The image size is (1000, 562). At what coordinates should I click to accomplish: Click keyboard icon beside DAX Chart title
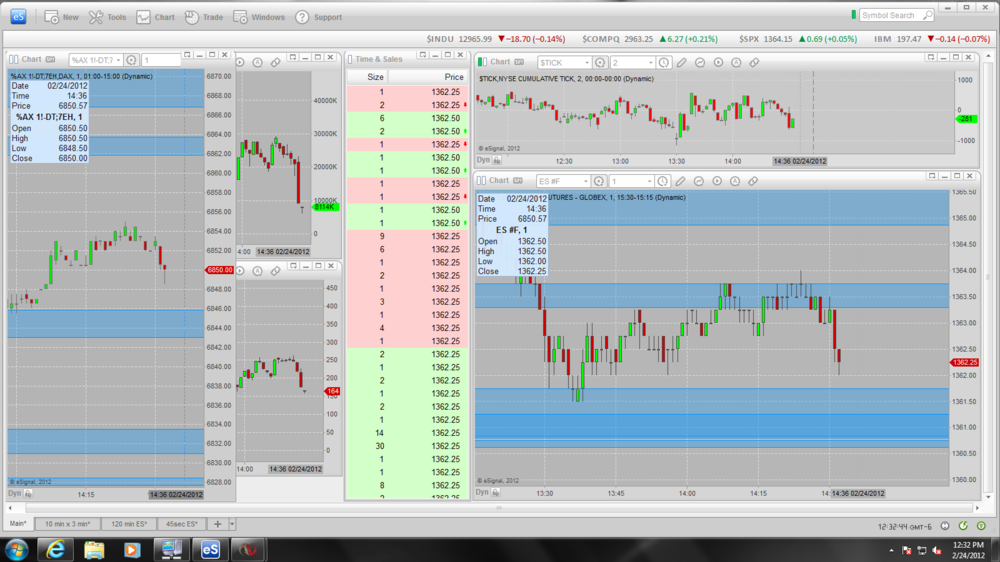click(50, 59)
